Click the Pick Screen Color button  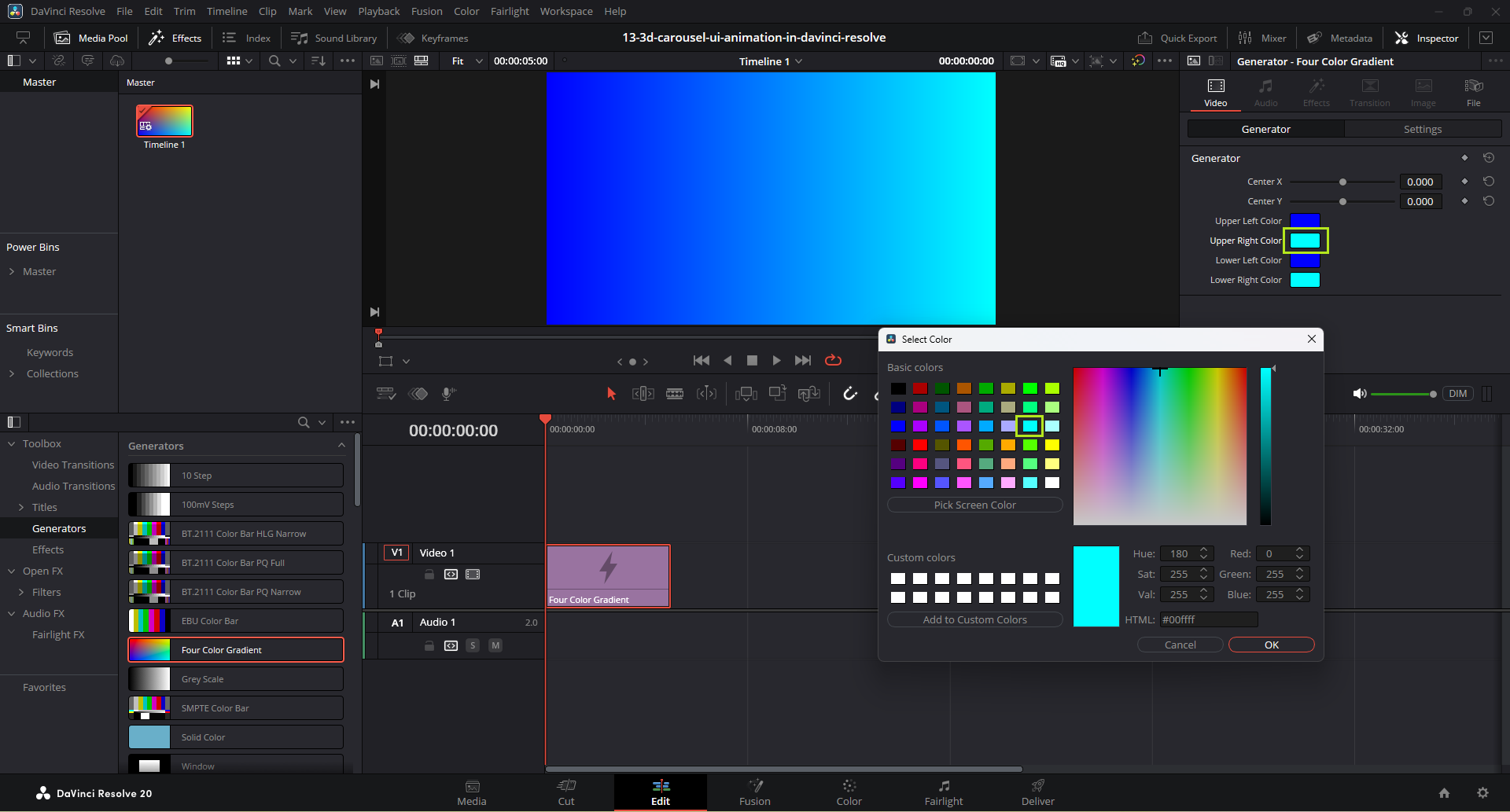pos(974,505)
